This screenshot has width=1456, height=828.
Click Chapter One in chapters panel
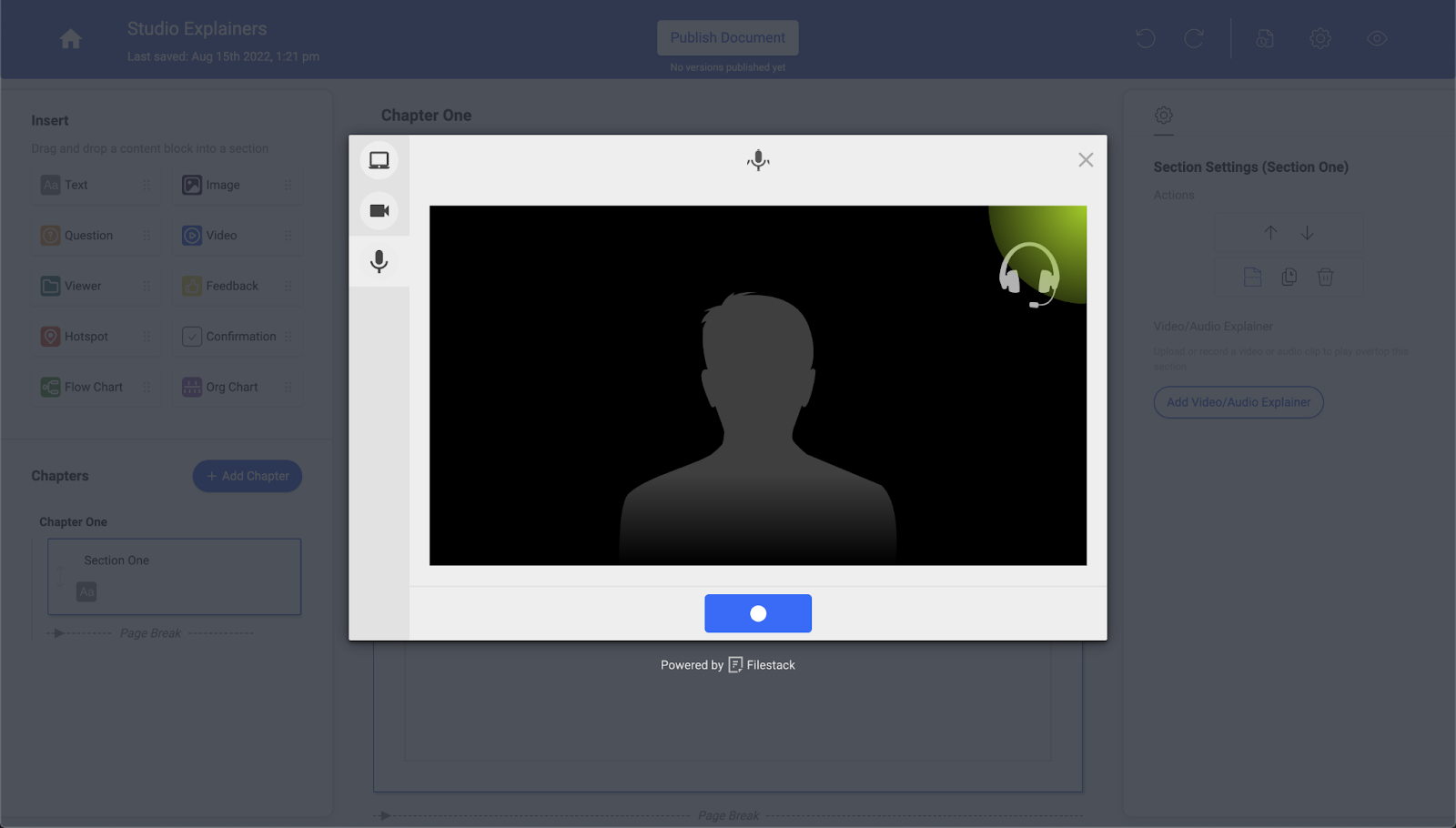(x=73, y=522)
